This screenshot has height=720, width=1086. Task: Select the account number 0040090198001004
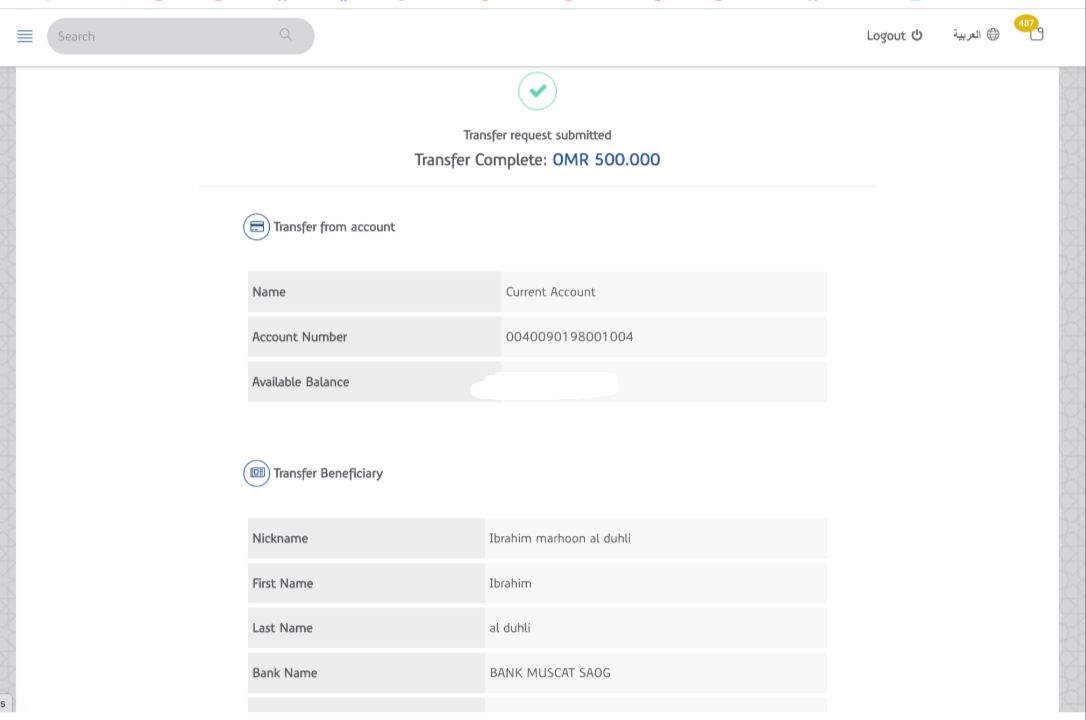[569, 337]
